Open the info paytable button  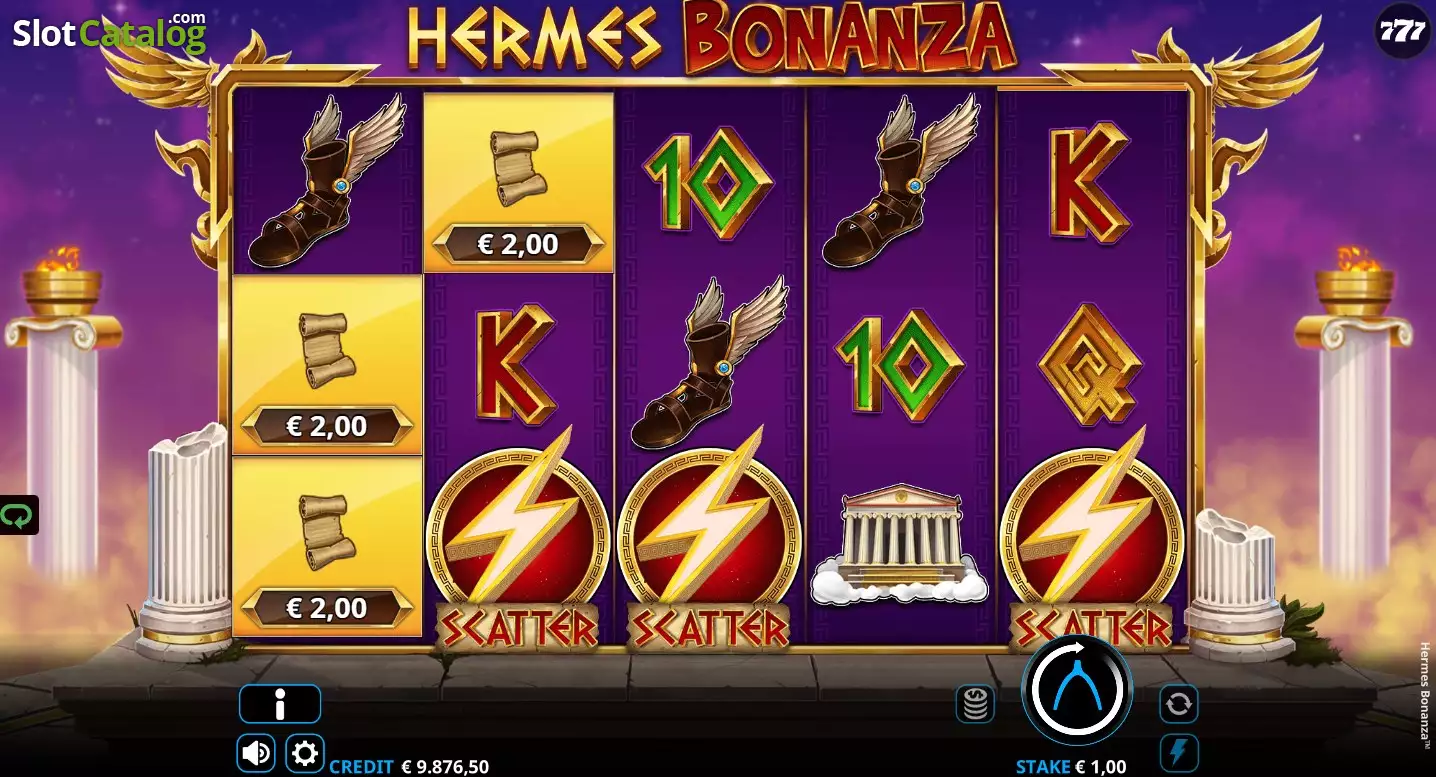click(x=280, y=705)
